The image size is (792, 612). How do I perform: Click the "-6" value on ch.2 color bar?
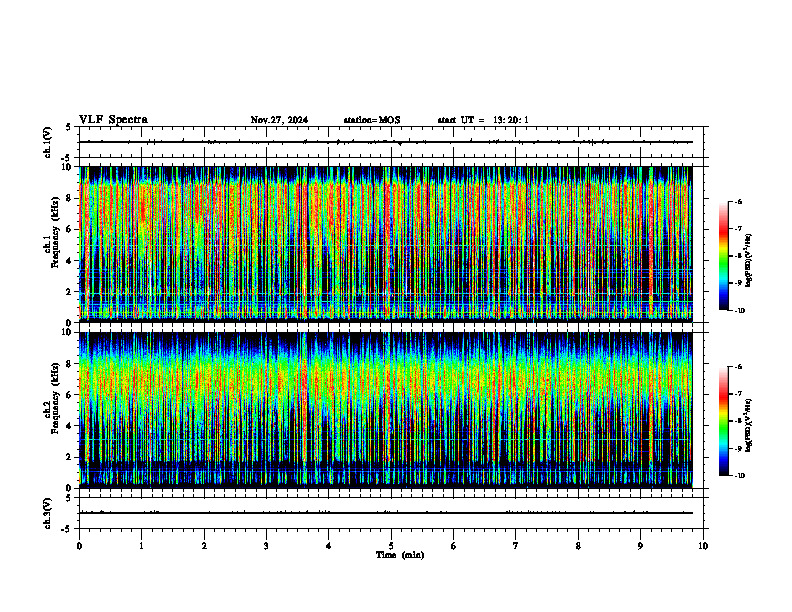(737, 367)
